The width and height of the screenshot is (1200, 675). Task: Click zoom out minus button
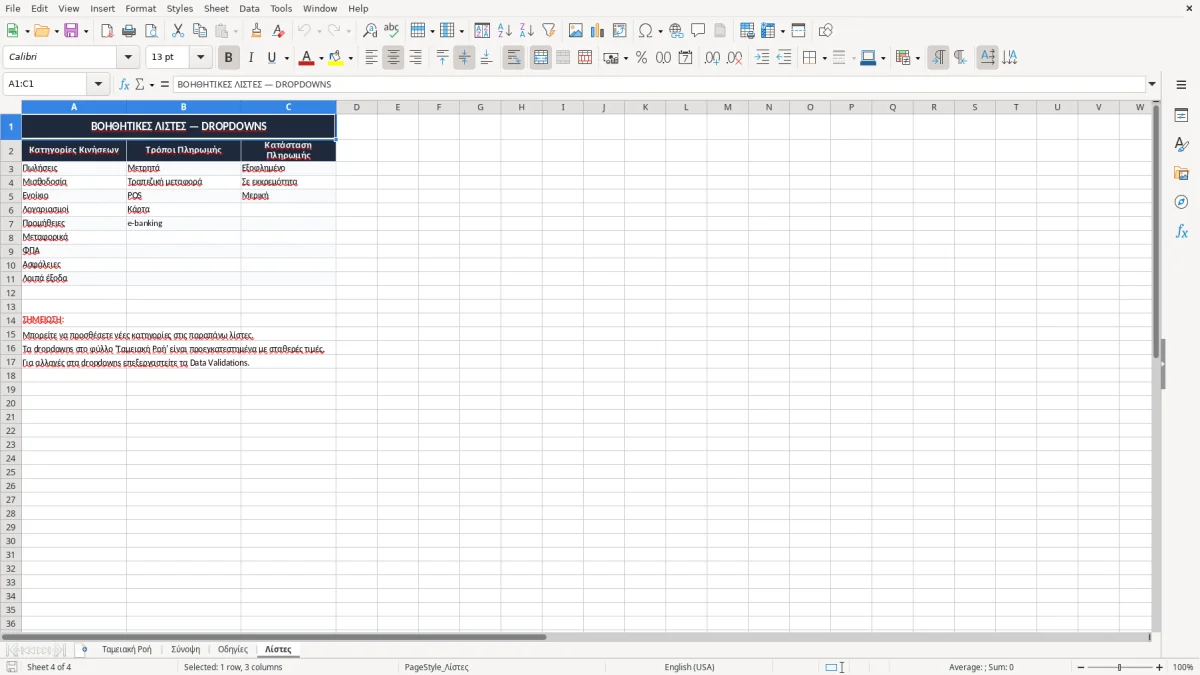click(1081, 667)
